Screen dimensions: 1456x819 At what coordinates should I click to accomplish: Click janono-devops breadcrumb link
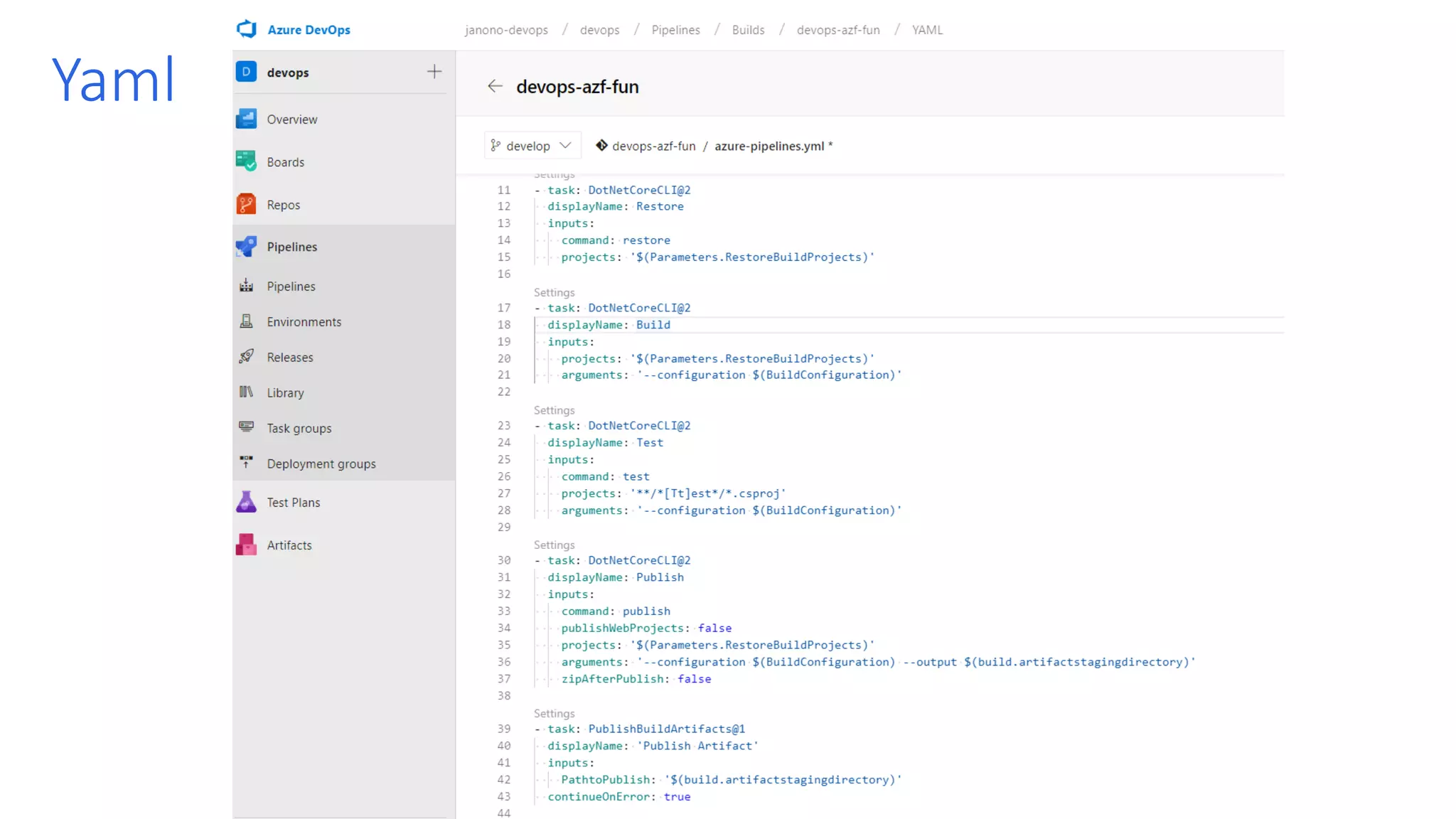click(x=506, y=30)
